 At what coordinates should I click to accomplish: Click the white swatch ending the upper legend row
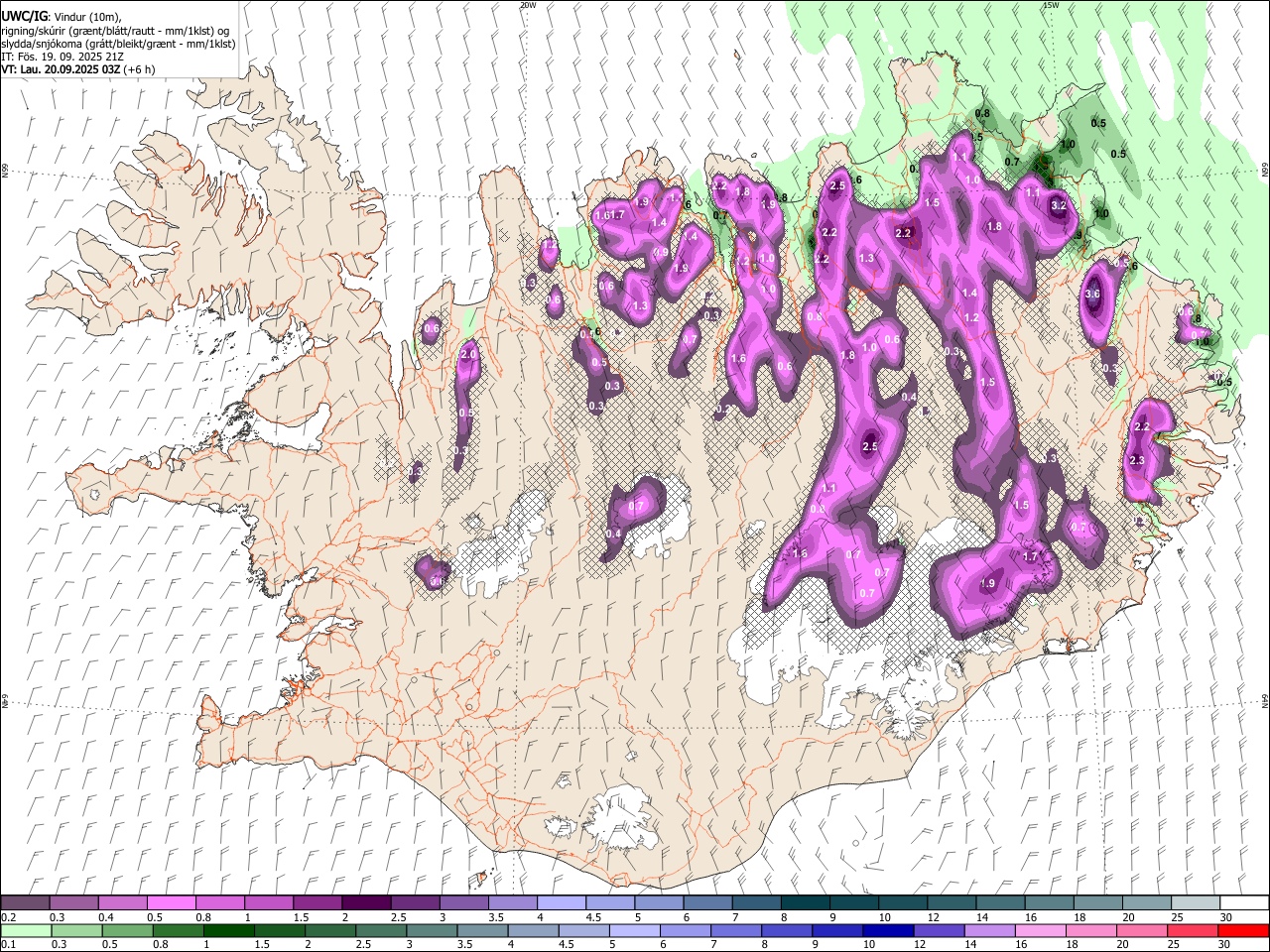(1242, 903)
